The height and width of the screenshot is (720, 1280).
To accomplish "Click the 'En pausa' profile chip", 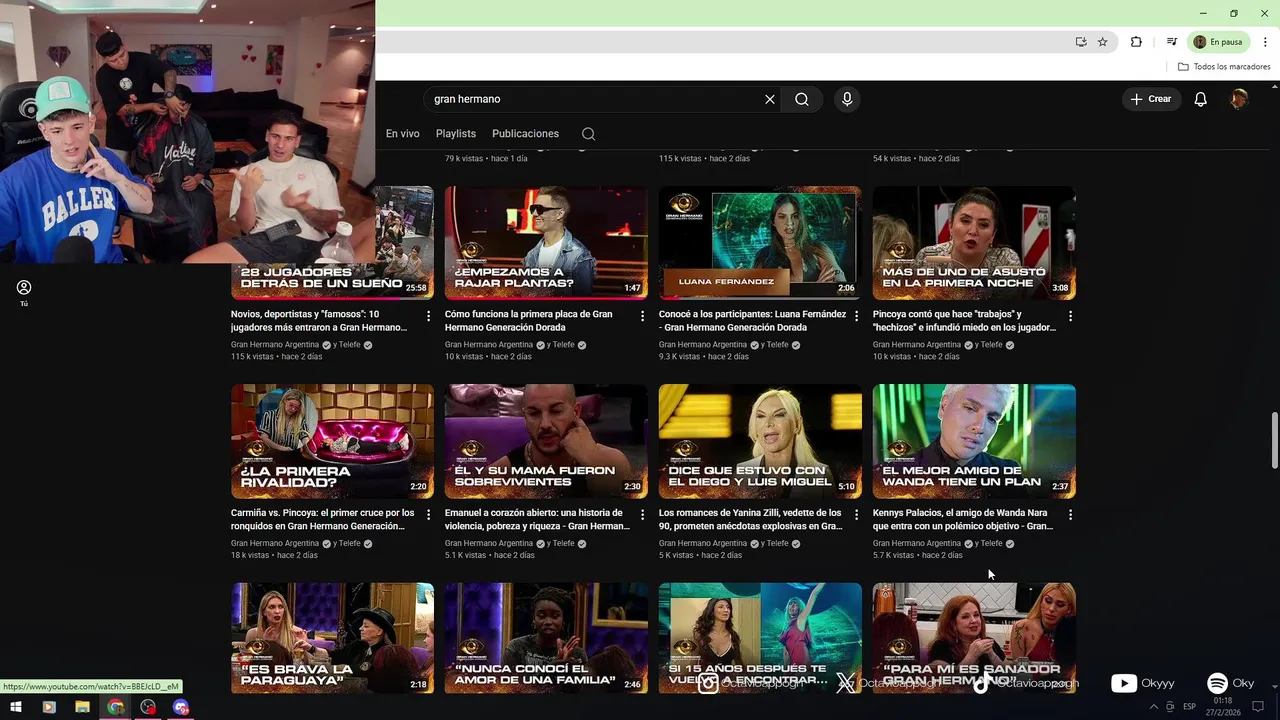I will point(1218,42).
